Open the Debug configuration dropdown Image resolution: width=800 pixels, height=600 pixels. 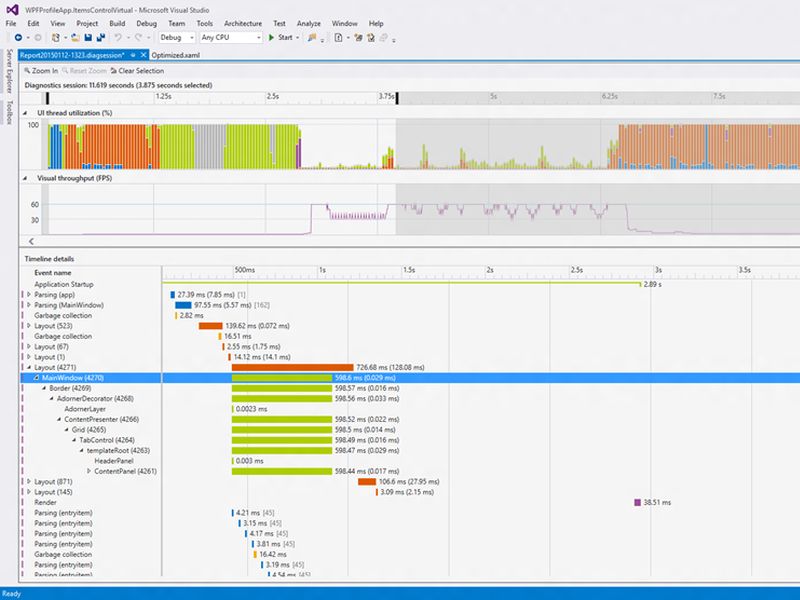(177, 37)
